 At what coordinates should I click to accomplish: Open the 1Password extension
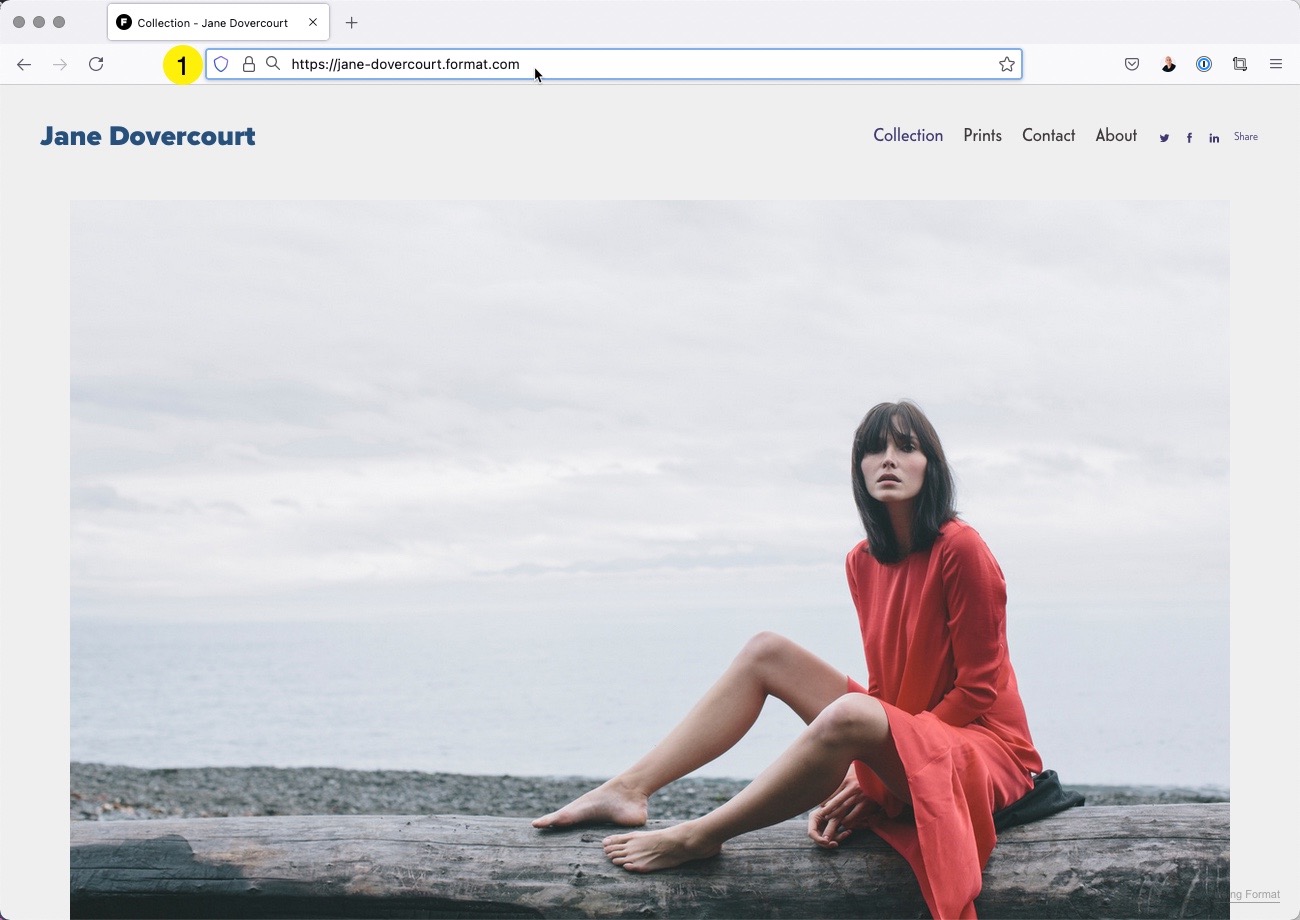pyautogui.click(x=1204, y=63)
